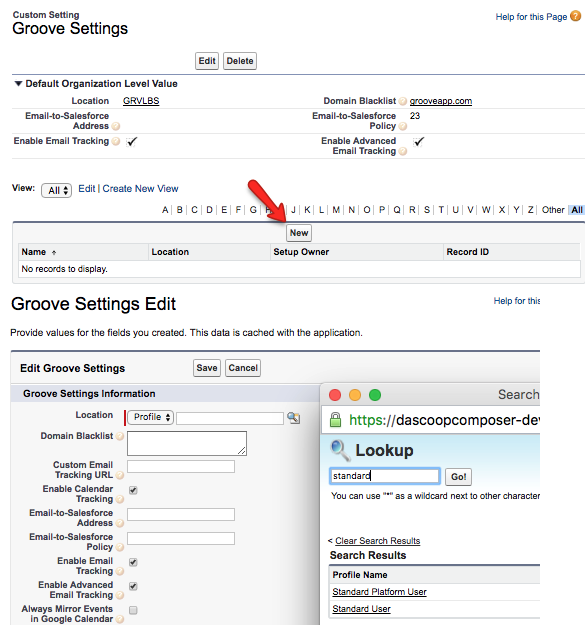This screenshot has width=585, height=641.
Task: Click the Lookup search box containing standard
Action: click(x=385, y=476)
